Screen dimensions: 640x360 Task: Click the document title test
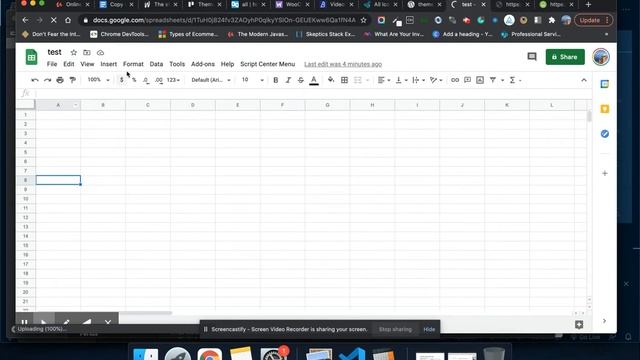(54, 52)
